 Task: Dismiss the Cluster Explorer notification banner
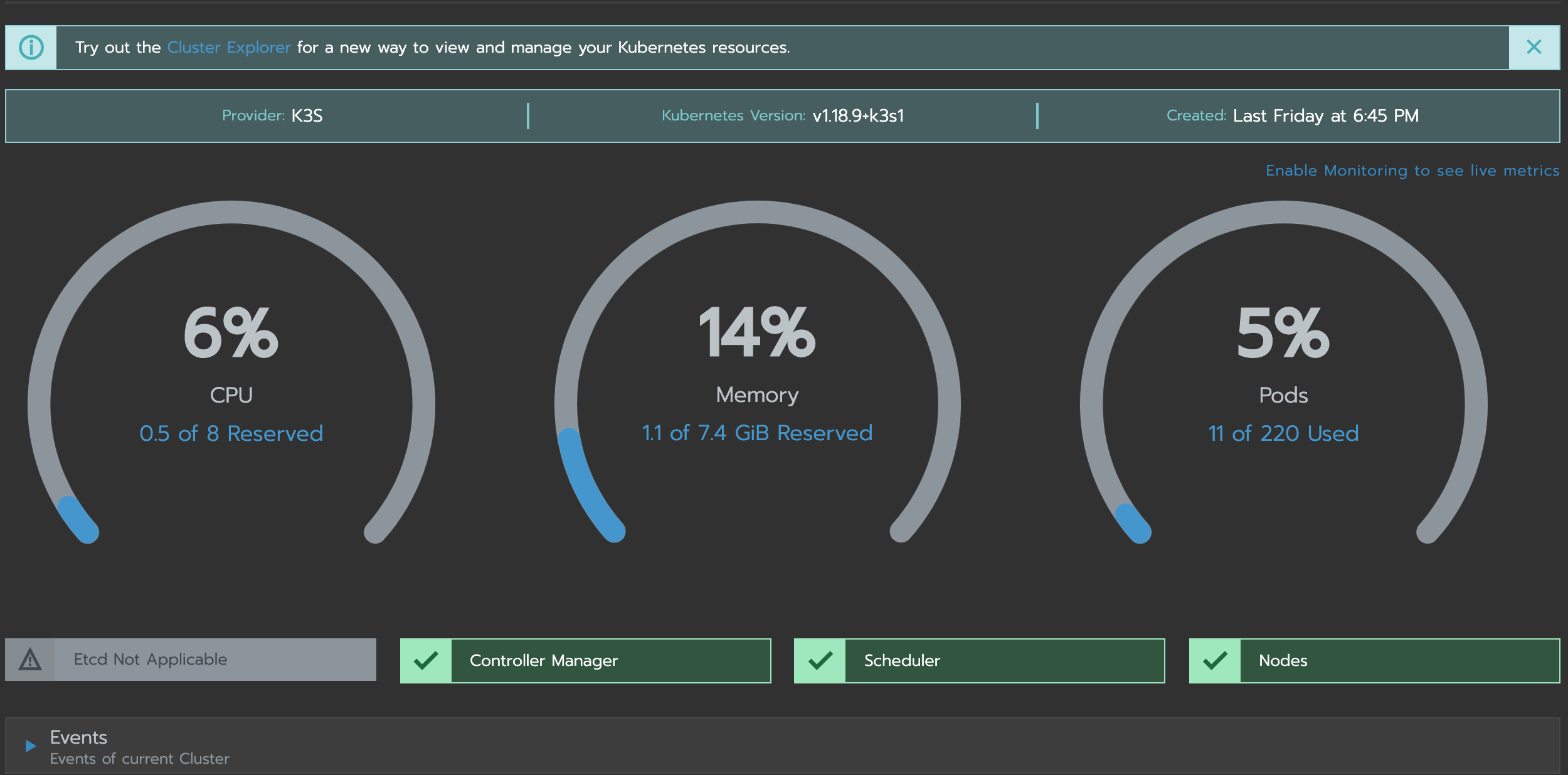(1534, 46)
